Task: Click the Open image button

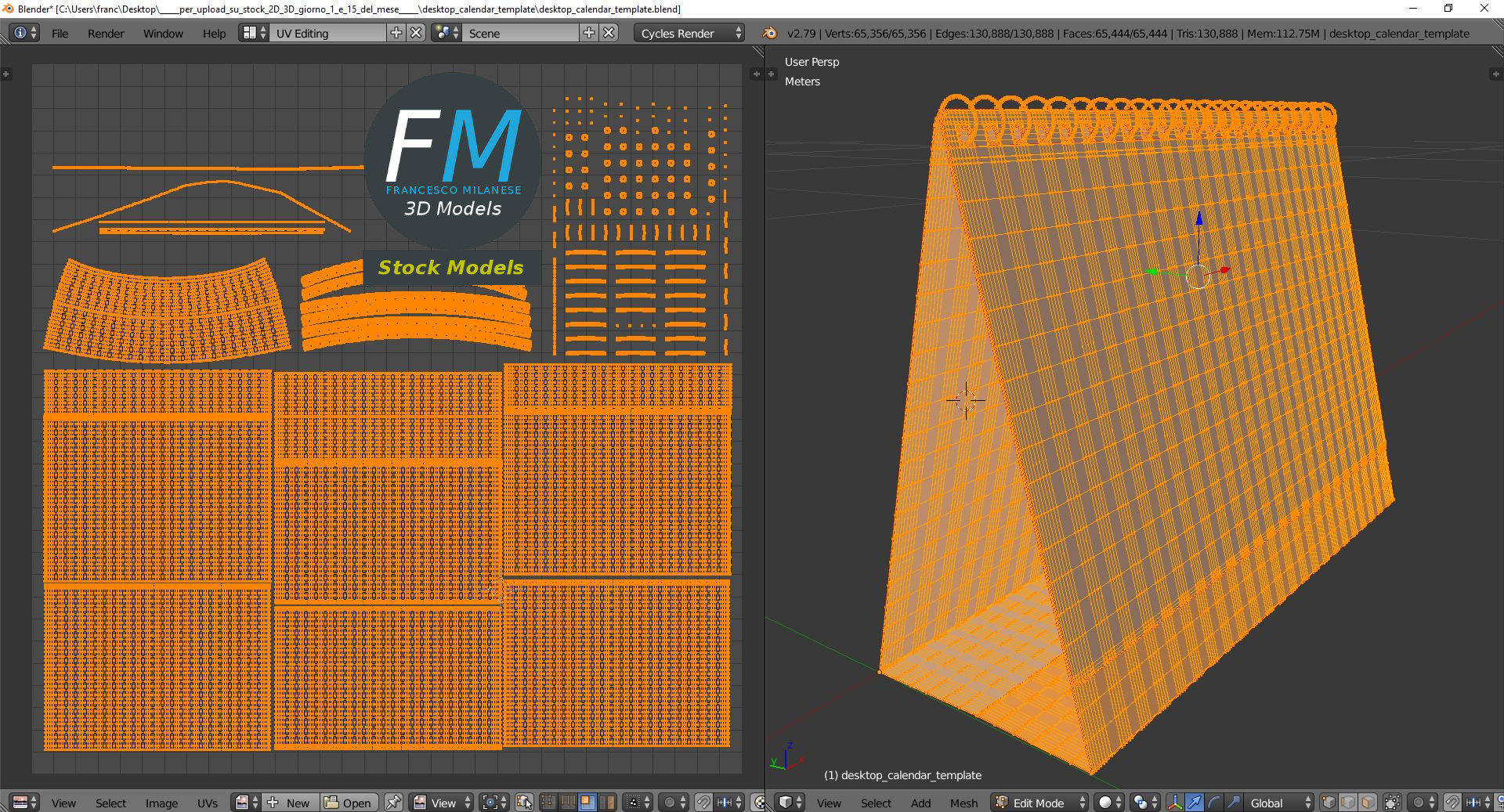Action: [x=349, y=803]
